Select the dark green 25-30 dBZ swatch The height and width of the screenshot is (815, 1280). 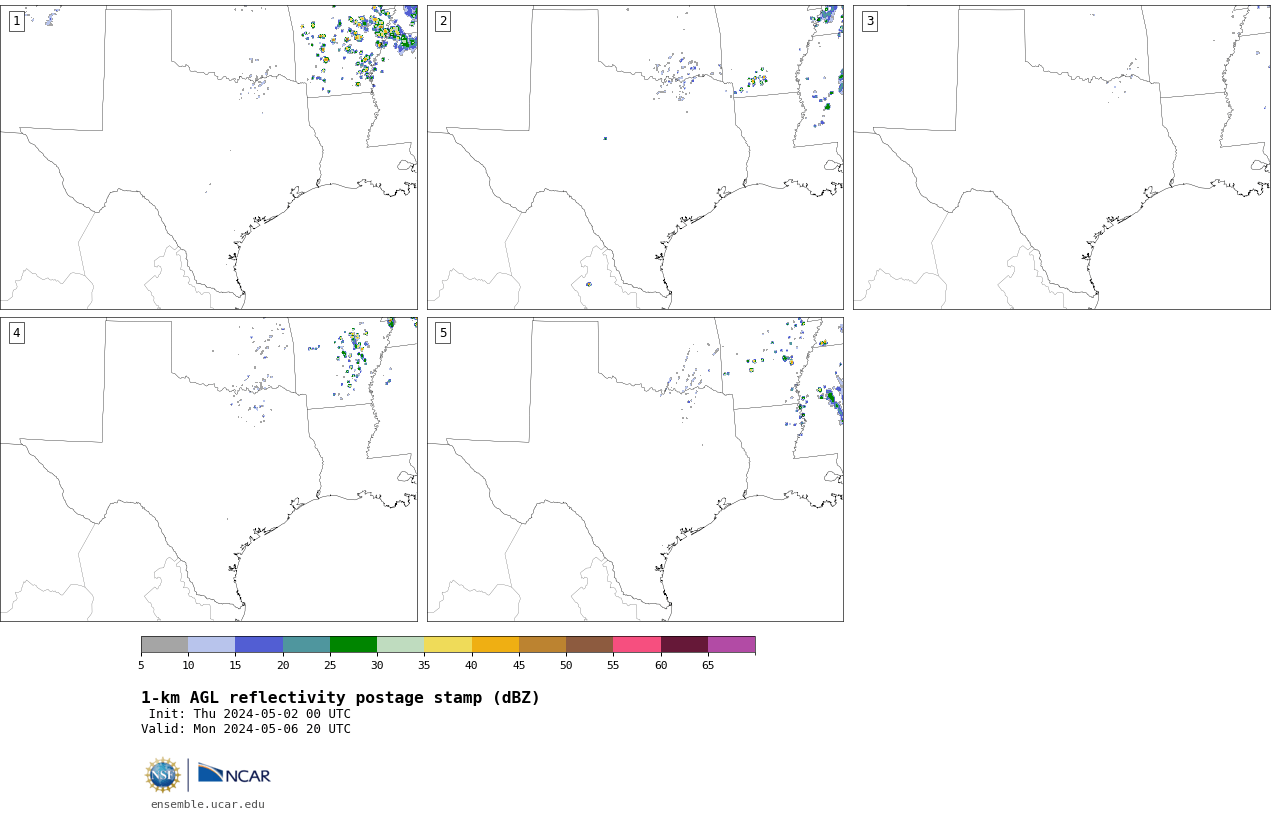tap(353, 644)
